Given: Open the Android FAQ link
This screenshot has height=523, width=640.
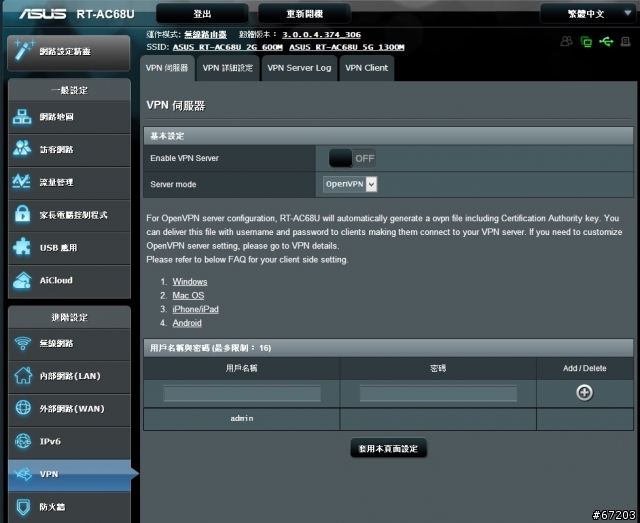Looking at the screenshot, I should point(187,323).
